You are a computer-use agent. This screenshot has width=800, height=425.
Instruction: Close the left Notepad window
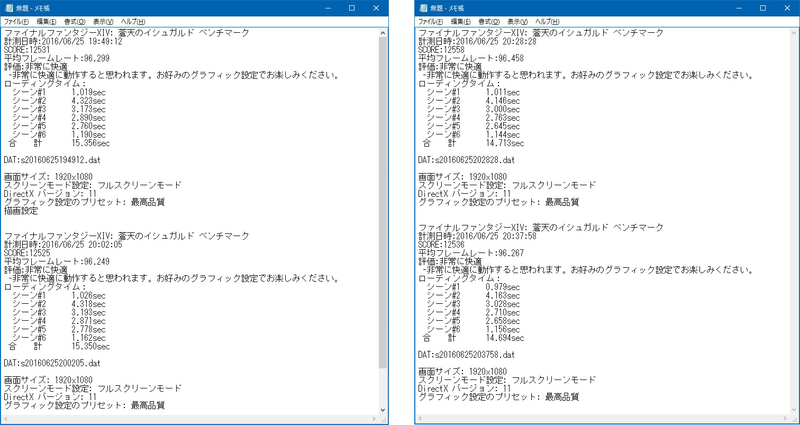376,8
